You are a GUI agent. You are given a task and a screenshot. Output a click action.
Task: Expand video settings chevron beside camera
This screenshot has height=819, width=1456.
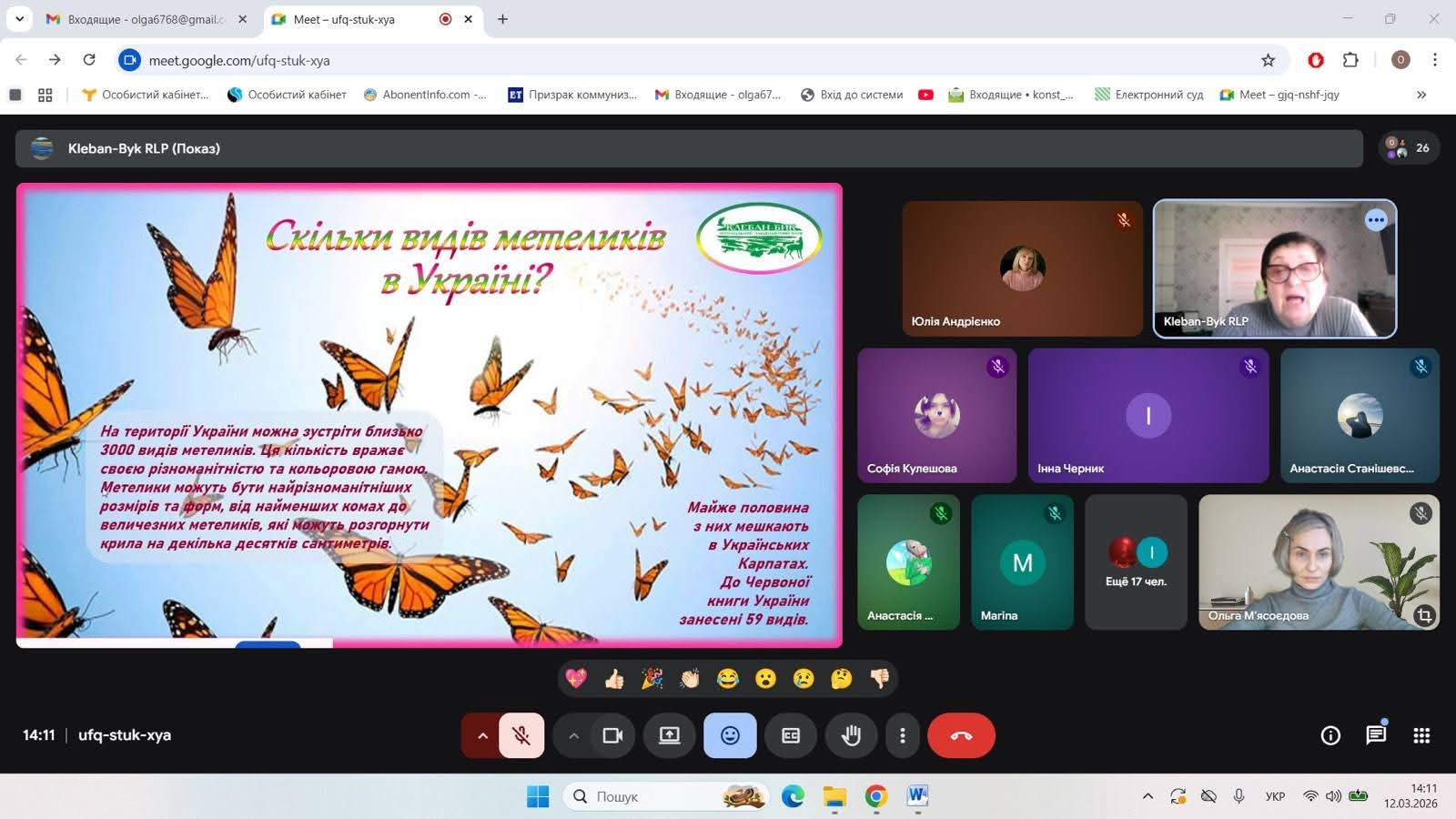pos(573,735)
